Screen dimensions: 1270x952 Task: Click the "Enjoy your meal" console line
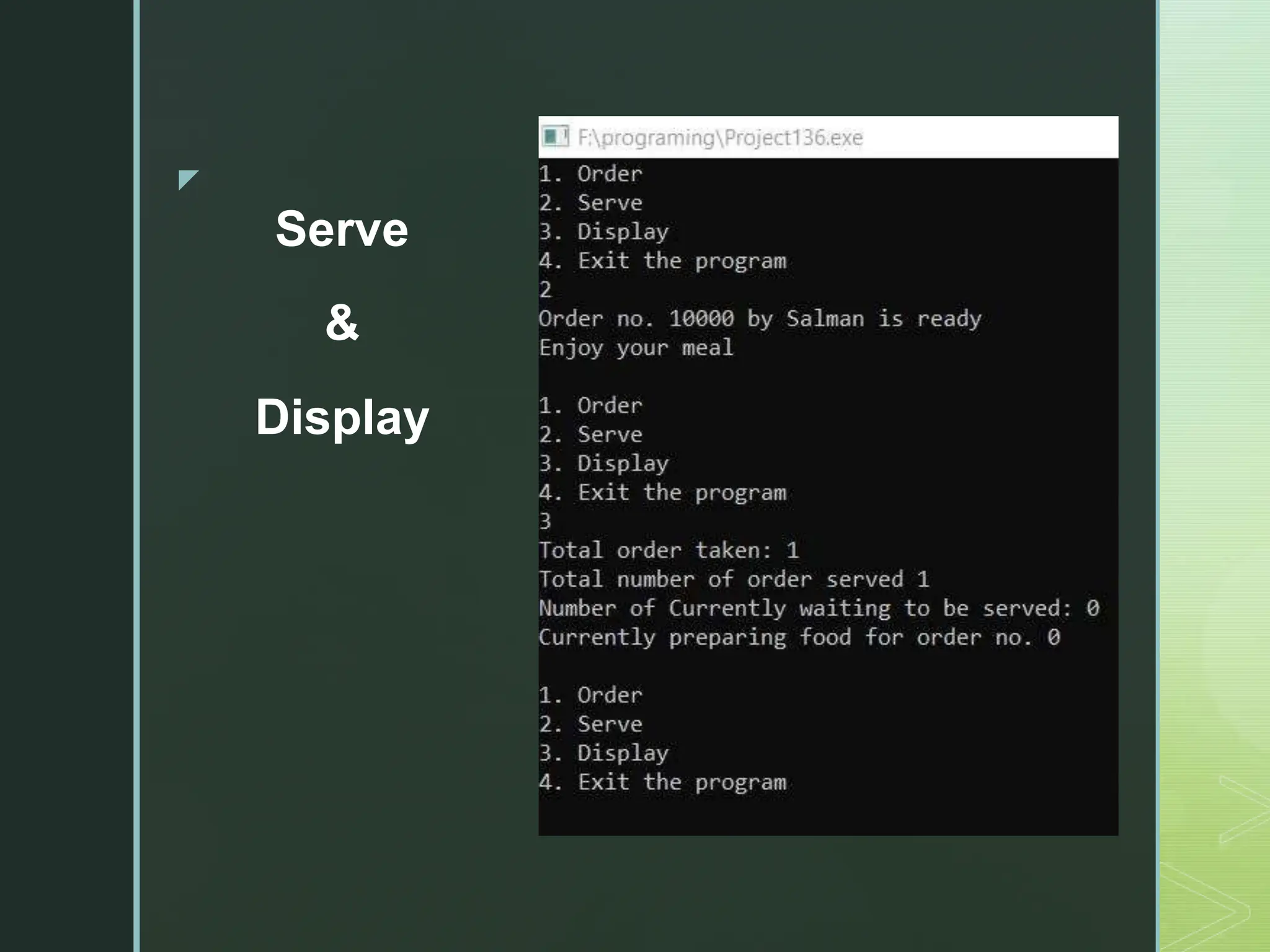[x=636, y=348]
